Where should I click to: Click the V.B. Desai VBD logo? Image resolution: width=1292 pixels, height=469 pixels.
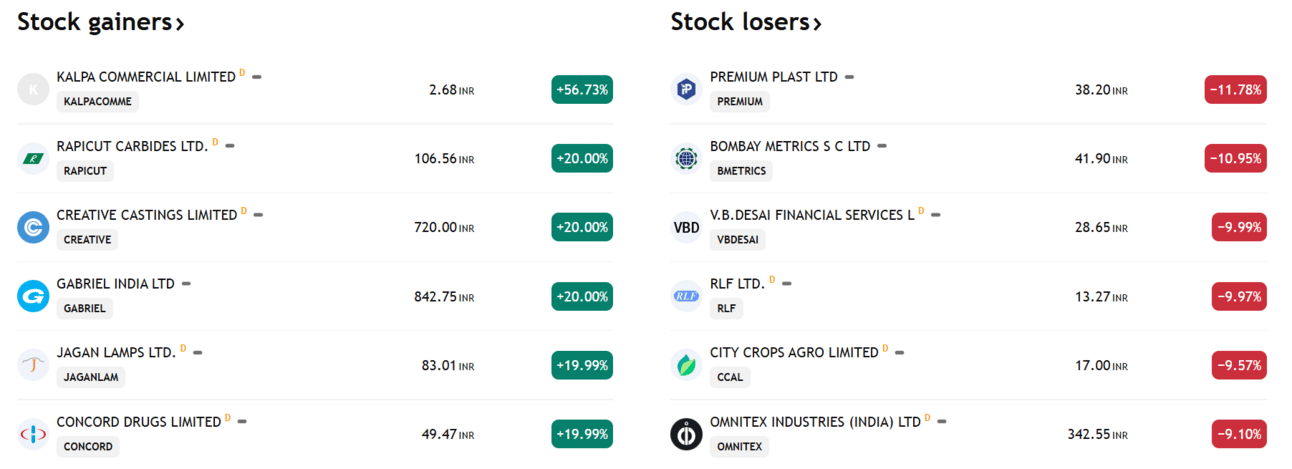tap(686, 227)
